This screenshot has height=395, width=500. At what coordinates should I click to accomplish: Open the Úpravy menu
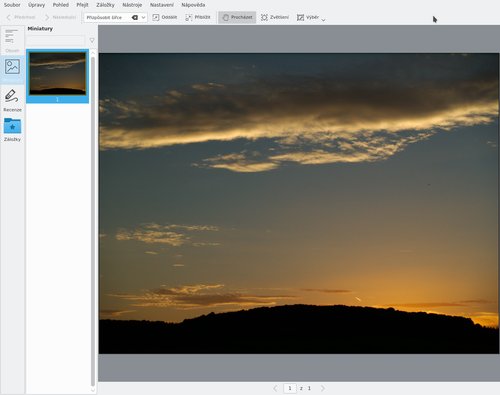[x=36, y=5]
